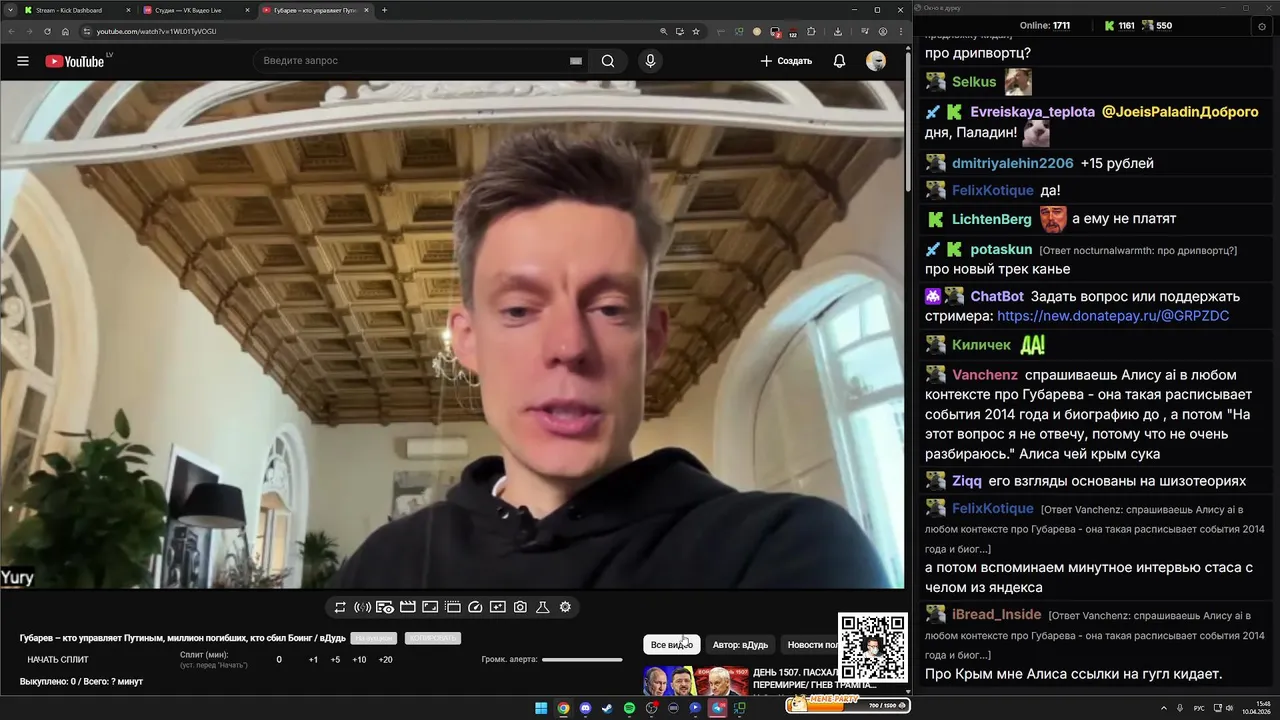Viewport: 1280px width, 720px height.
Task: Add +10 minutes to the split
Action: (x=359, y=660)
